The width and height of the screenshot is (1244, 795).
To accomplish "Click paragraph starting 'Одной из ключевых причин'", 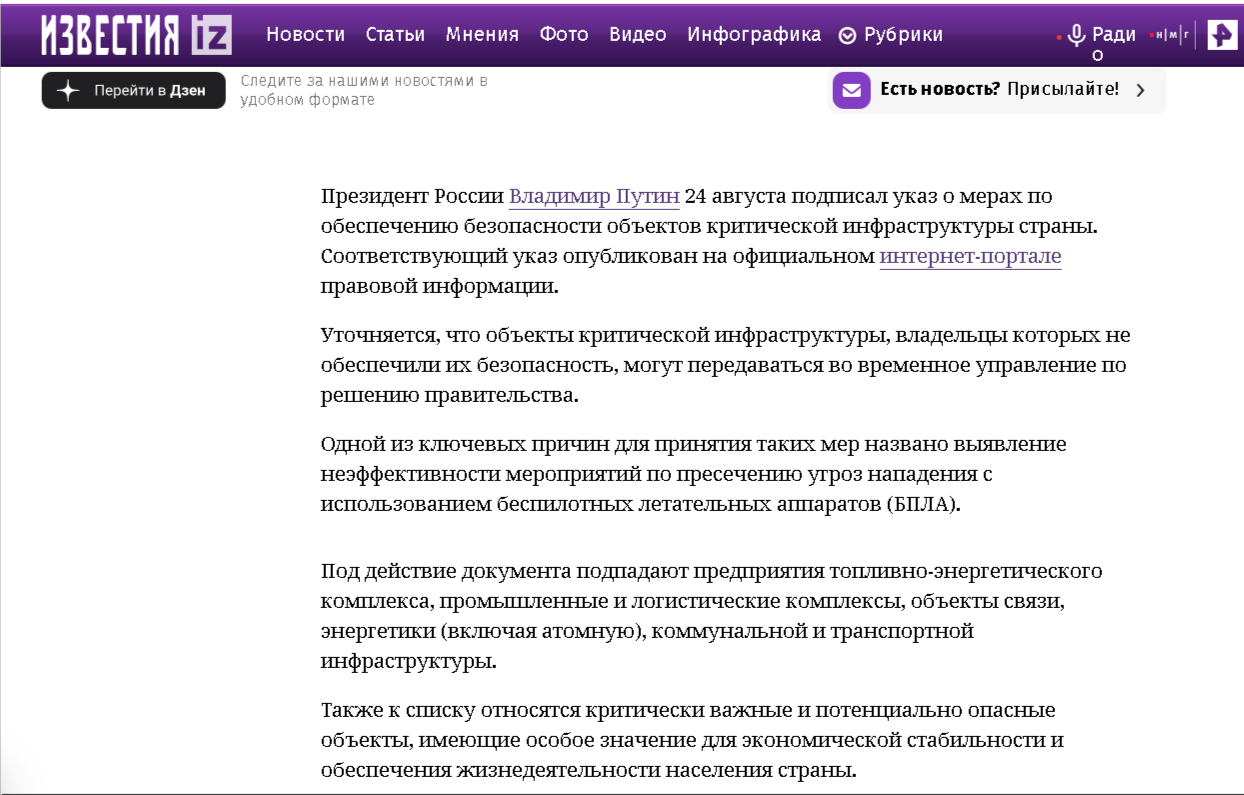I will 694,474.
